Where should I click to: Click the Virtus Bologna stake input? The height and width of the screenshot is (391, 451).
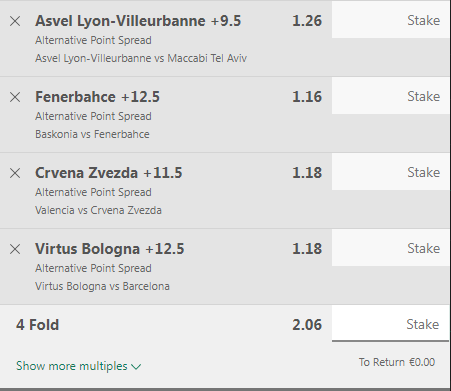390,248
